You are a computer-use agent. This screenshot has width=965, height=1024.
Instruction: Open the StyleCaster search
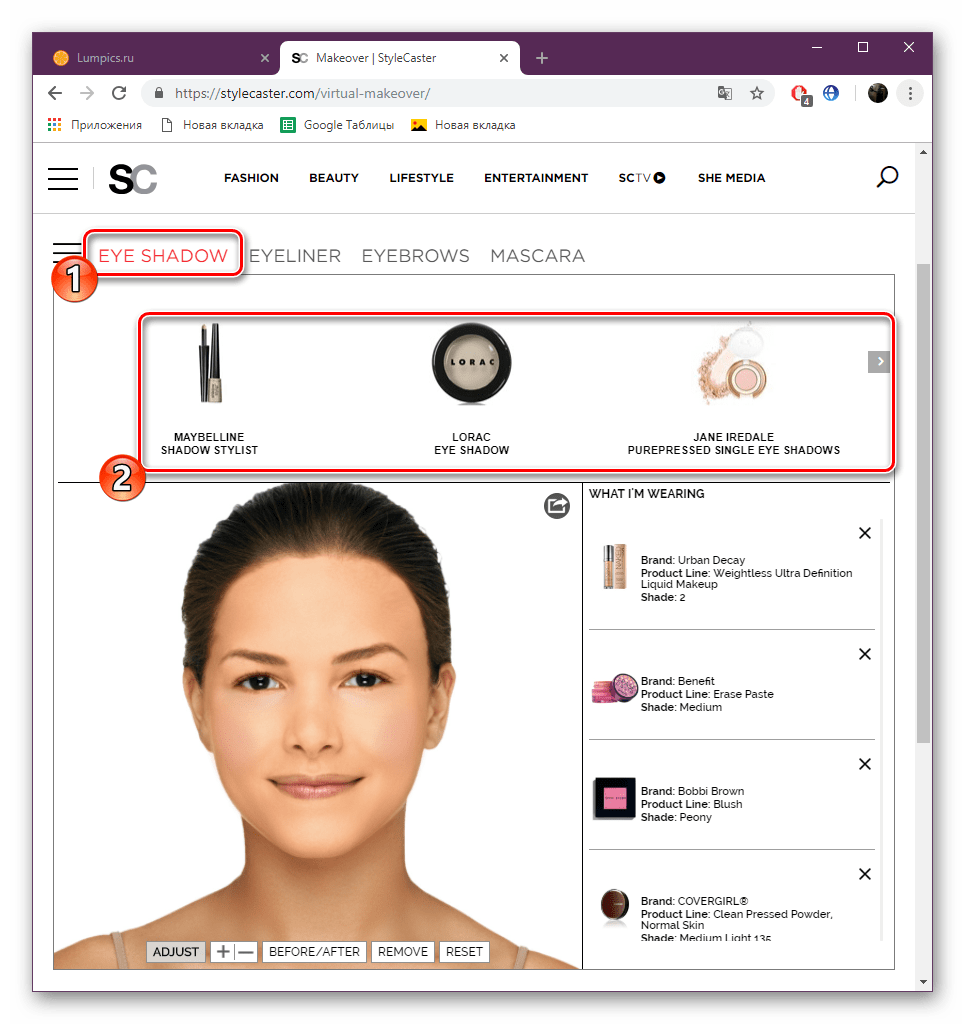886,177
